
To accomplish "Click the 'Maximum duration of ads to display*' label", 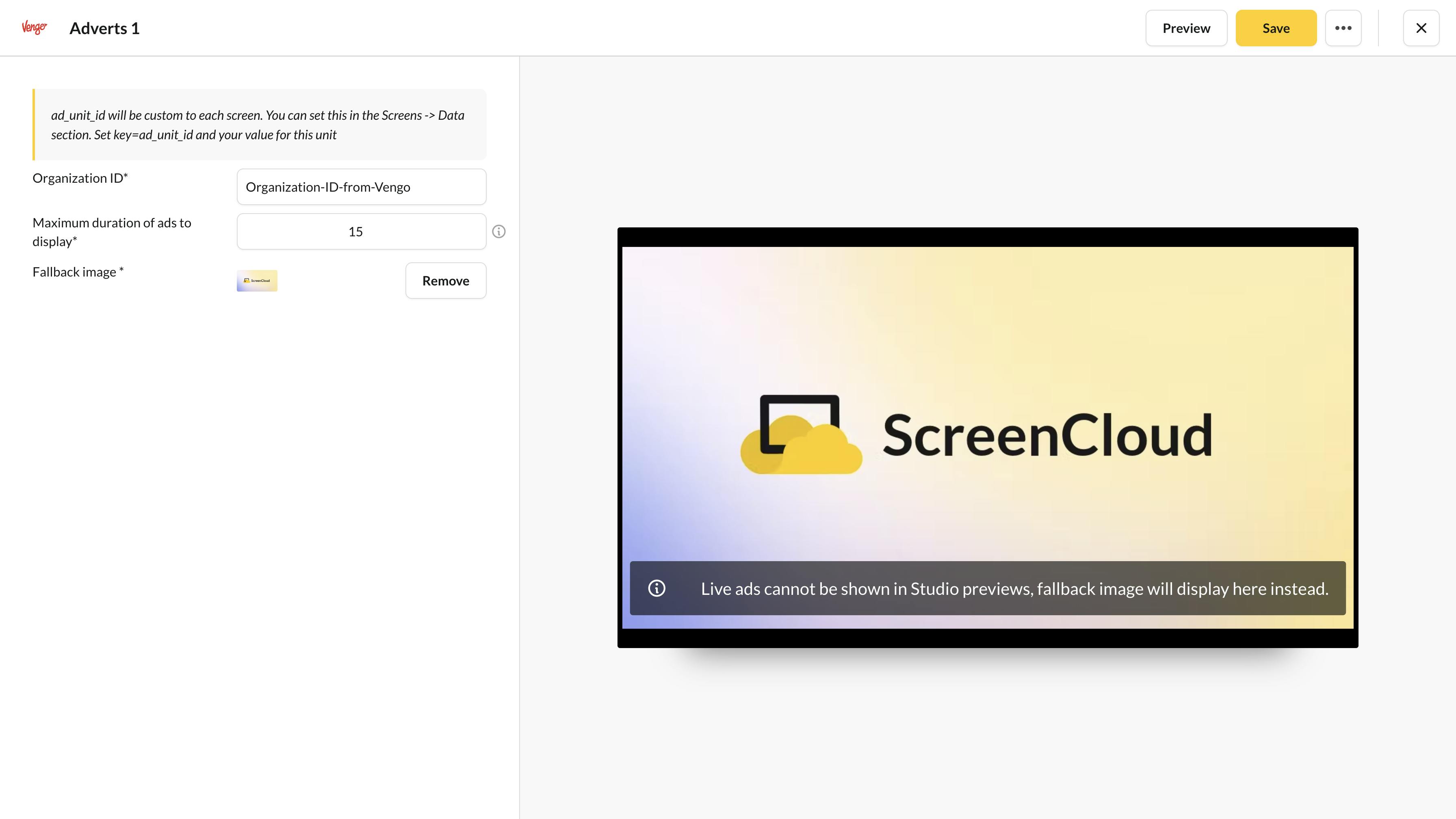I will click(112, 232).
